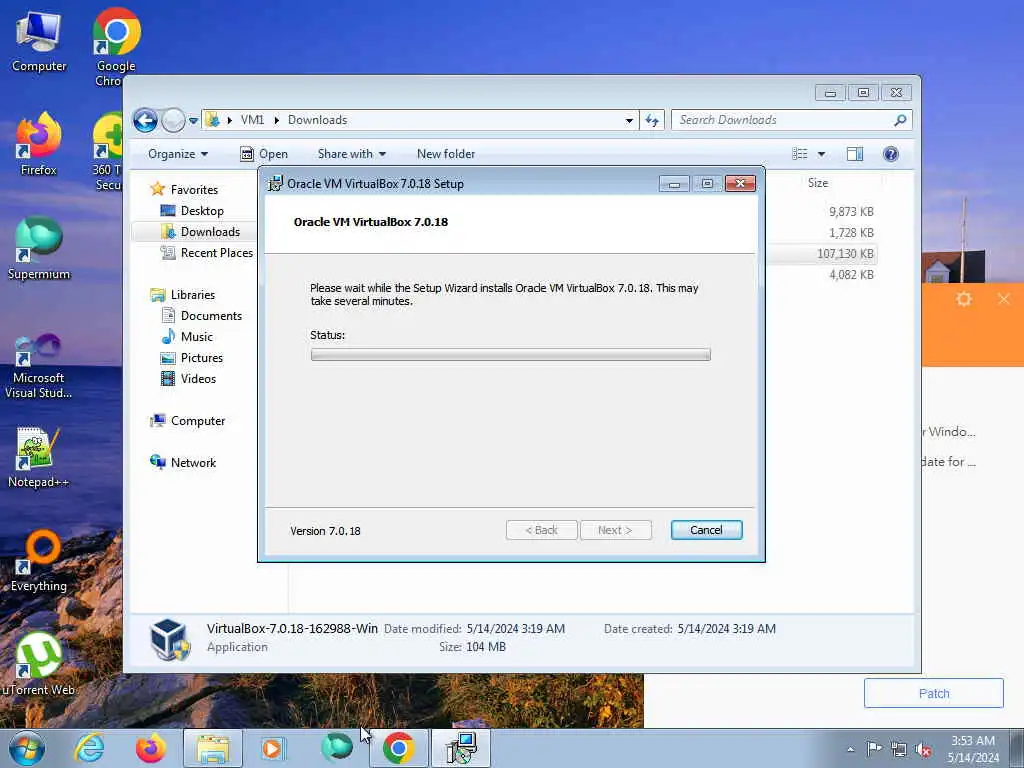Click the VirtualBox file icon in details pane

pos(170,639)
